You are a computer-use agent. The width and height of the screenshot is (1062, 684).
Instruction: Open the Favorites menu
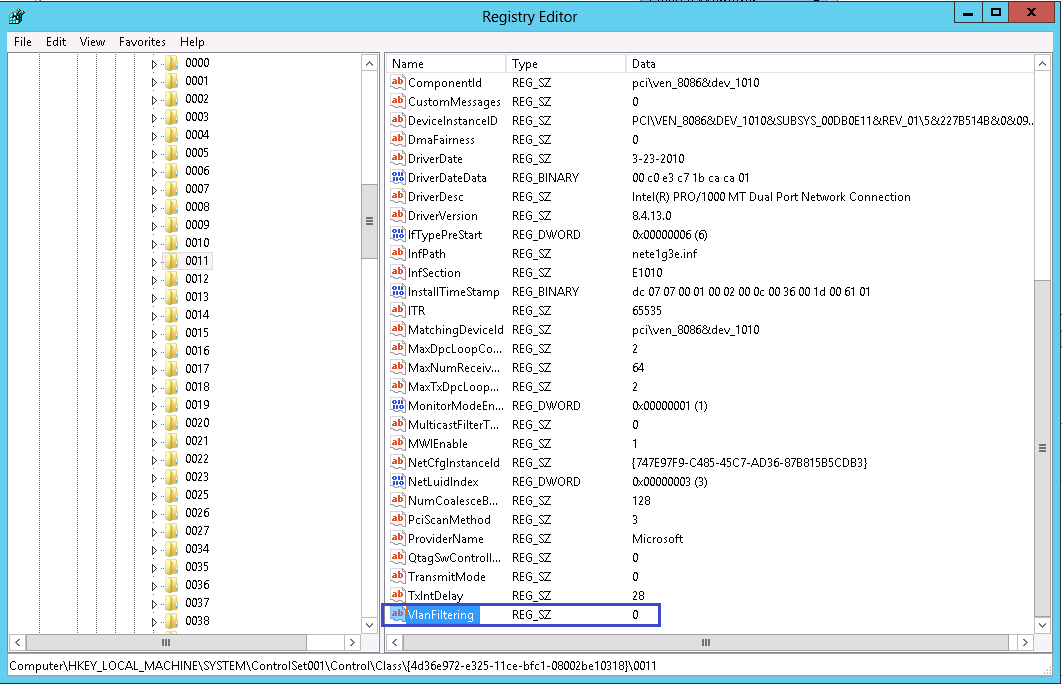click(x=142, y=42)
